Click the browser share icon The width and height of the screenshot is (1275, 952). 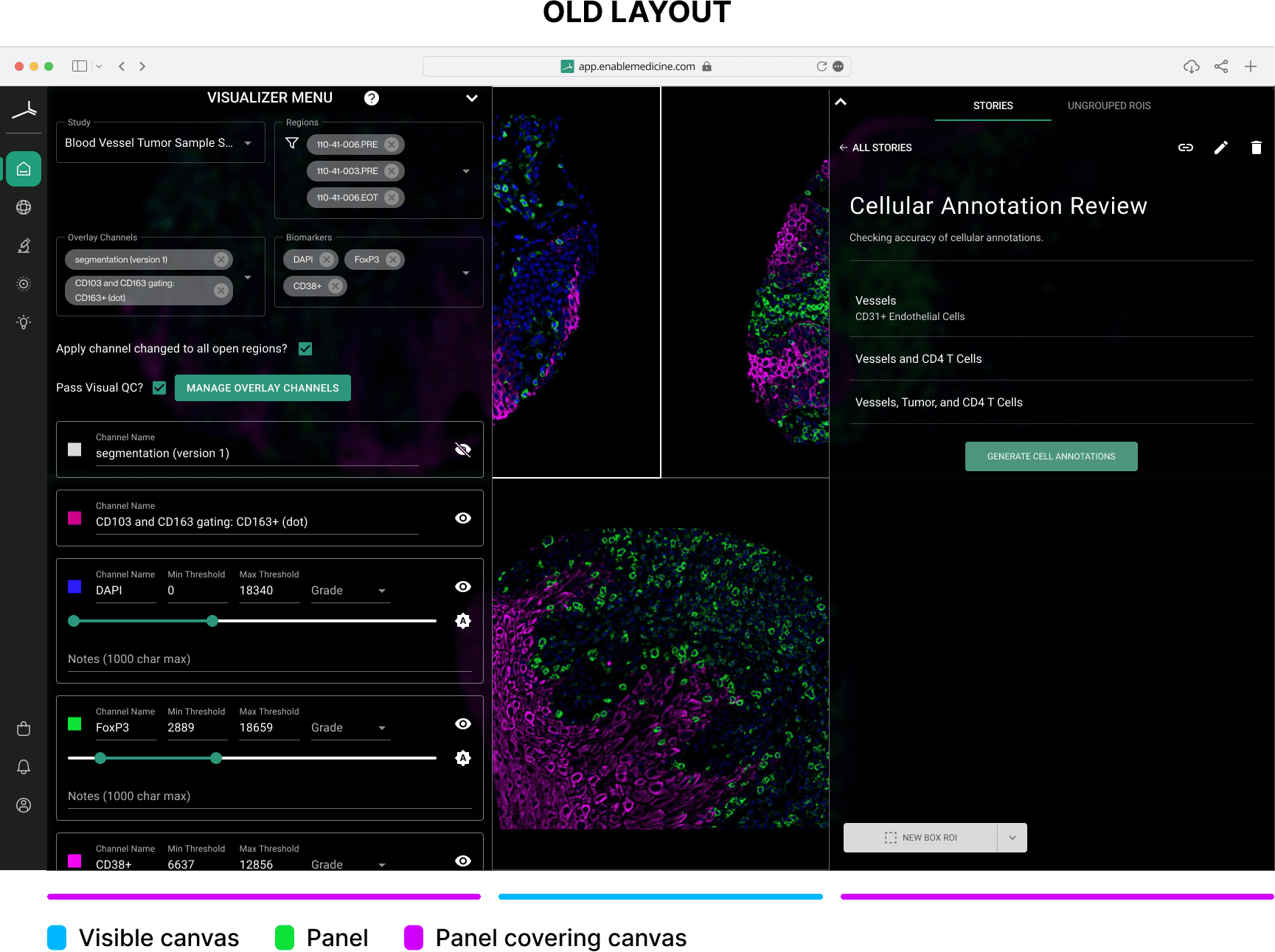point(1221,66)
